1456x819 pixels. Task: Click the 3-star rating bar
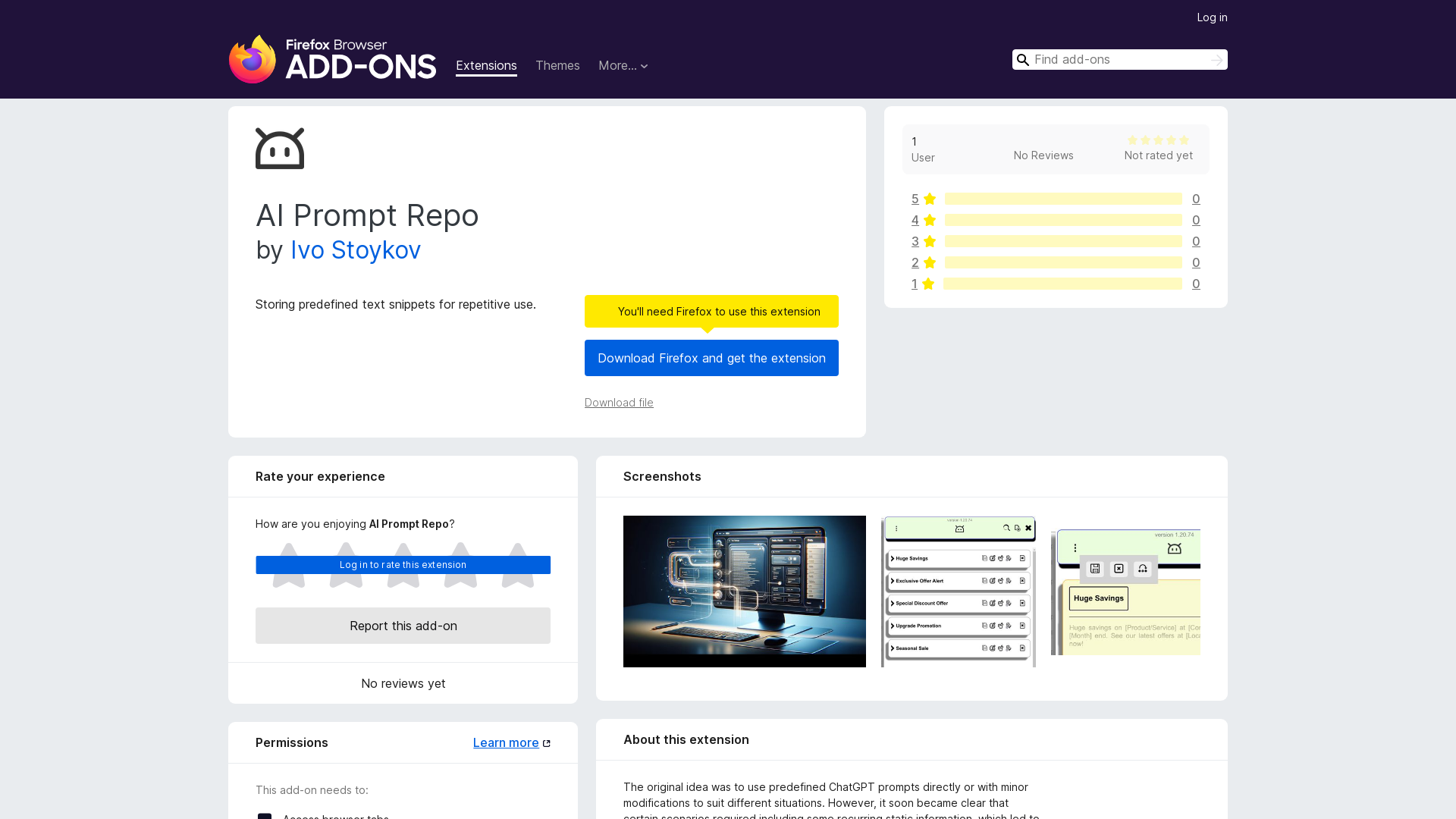coord(1063,241)
